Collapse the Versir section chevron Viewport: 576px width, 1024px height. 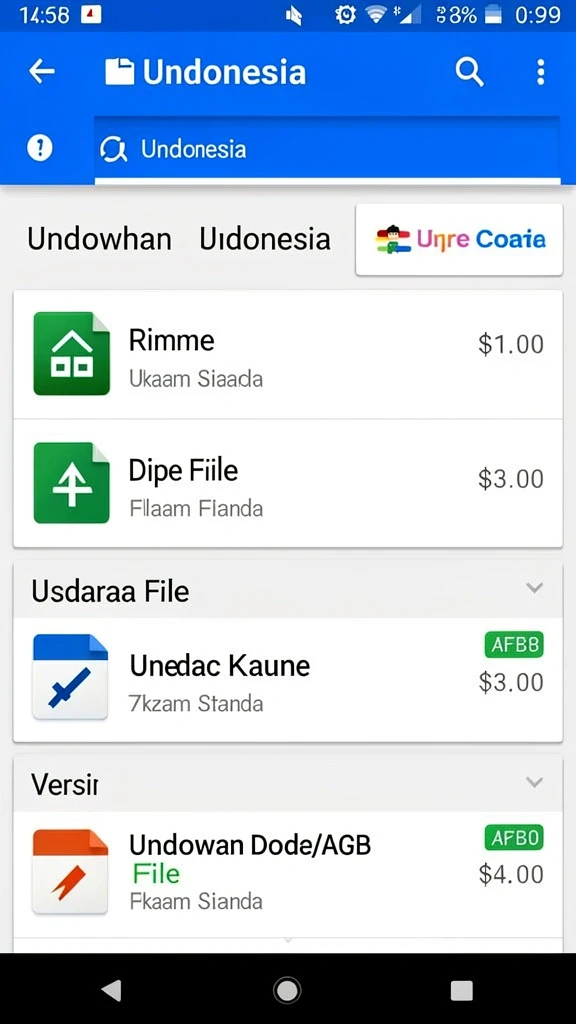(534, 782)
